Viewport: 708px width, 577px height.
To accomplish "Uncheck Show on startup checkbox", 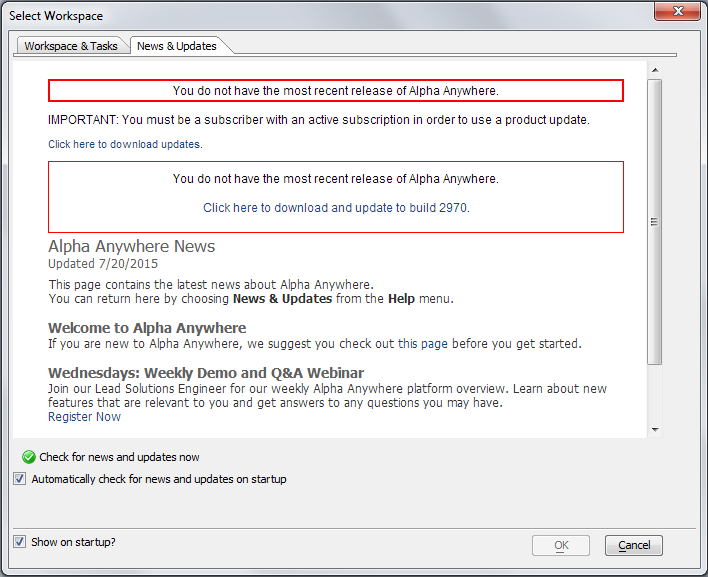I will [x=19, y=541].
